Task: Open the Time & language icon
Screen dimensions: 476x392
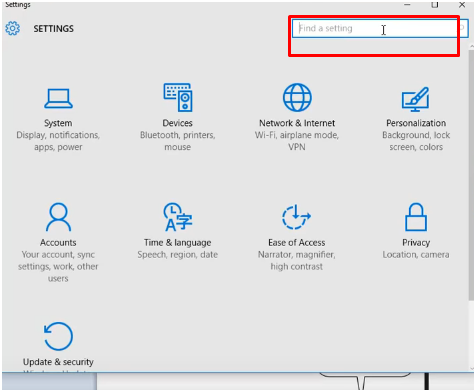Action: click(x=178, y=217)
